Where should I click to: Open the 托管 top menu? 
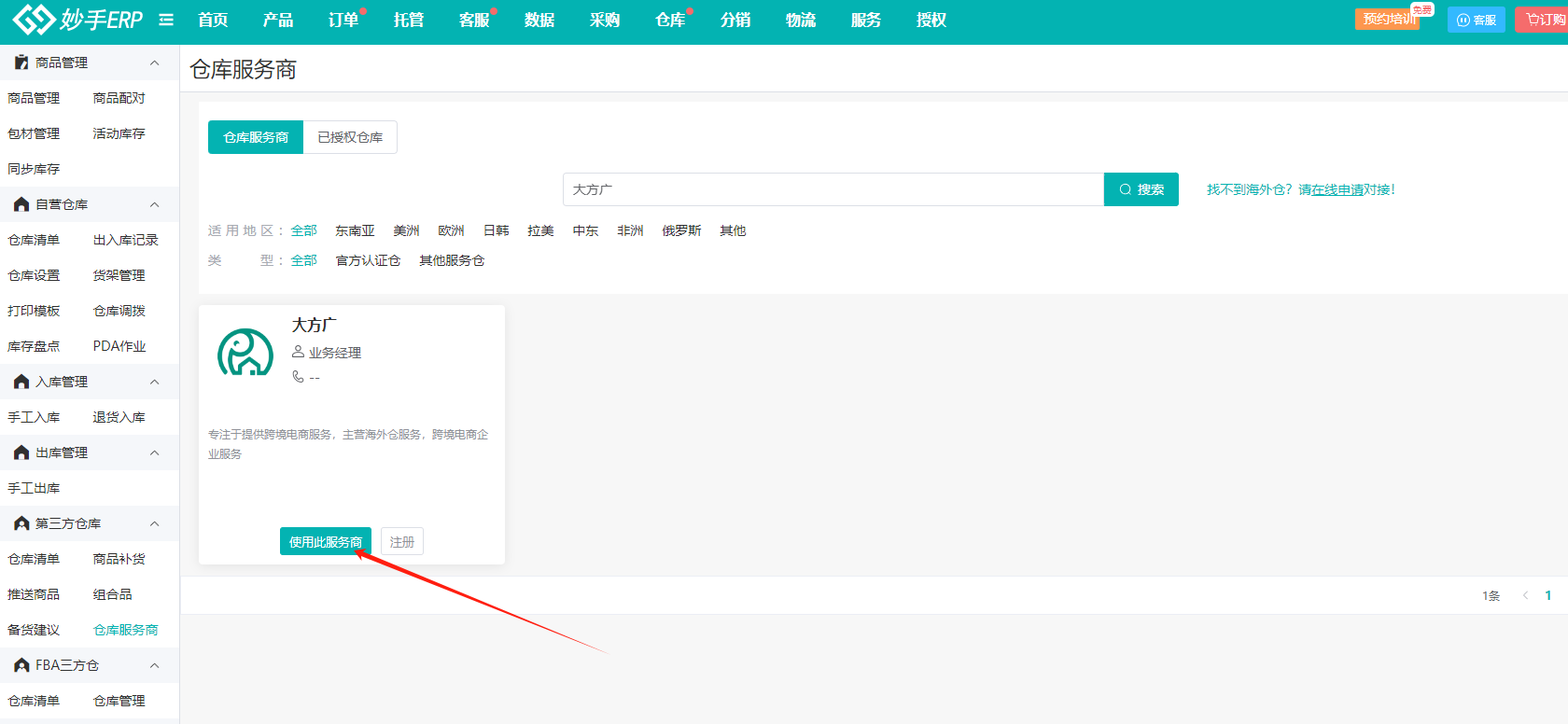tap(409, 20)
